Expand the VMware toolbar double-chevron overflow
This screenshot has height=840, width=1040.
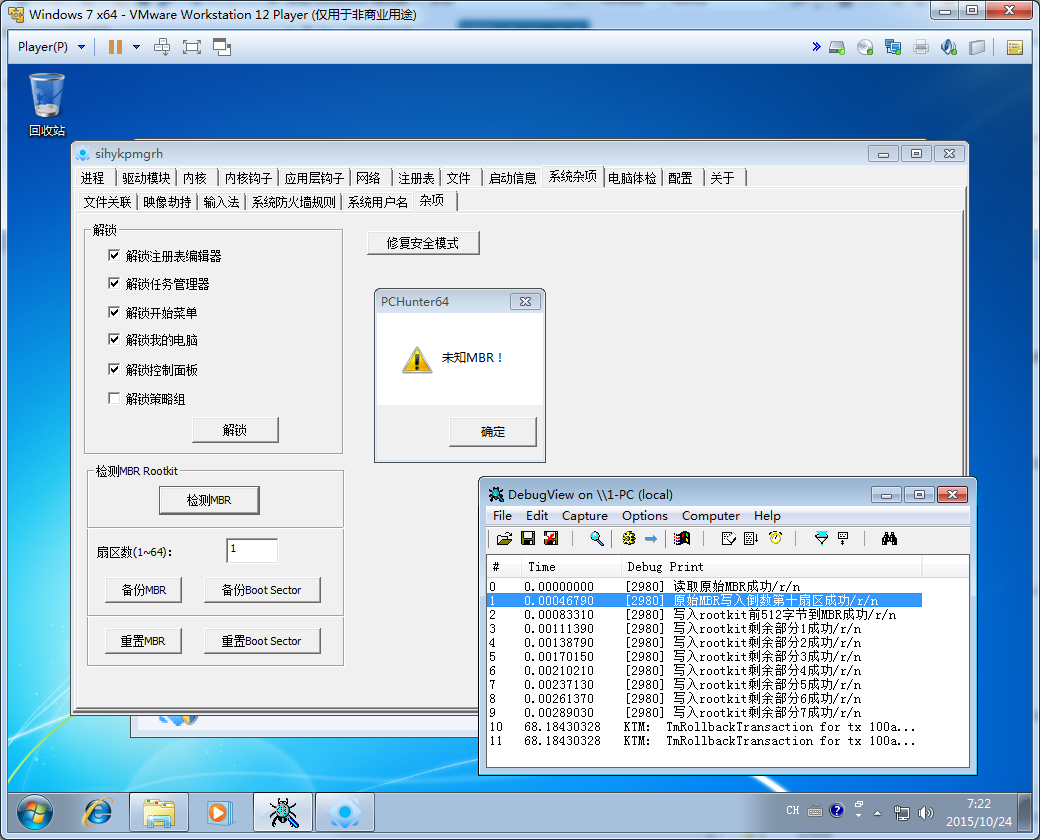[816, 46]
